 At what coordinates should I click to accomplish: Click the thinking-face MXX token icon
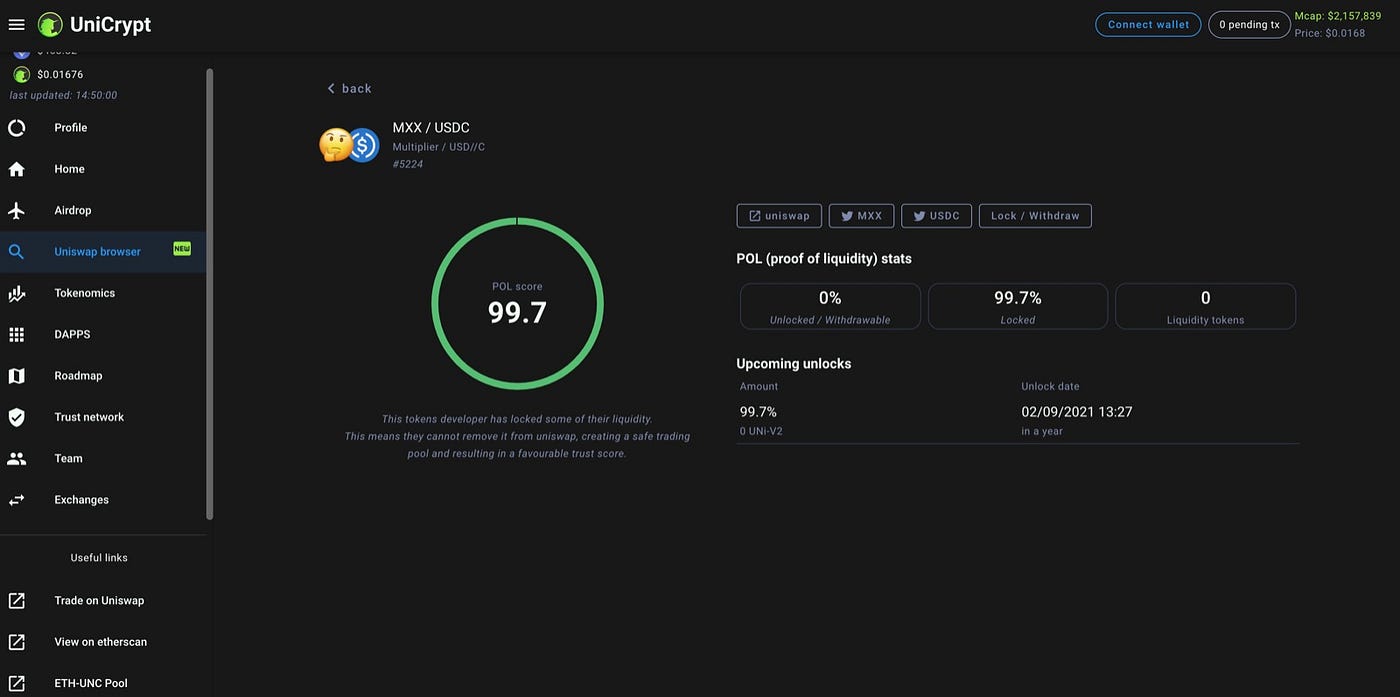click(x=335, y=145)
